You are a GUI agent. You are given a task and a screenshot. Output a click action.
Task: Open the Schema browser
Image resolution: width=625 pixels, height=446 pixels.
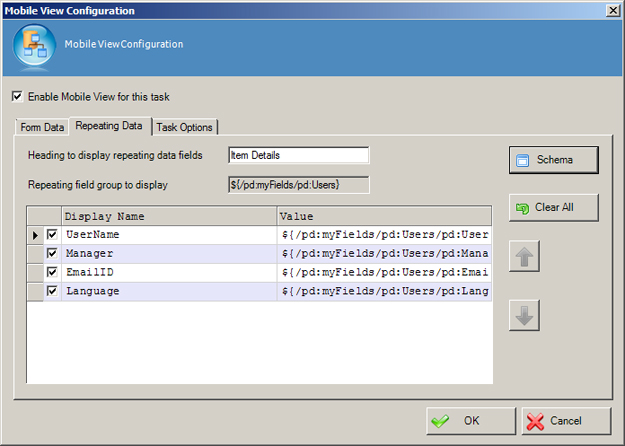tap(553, 160)
